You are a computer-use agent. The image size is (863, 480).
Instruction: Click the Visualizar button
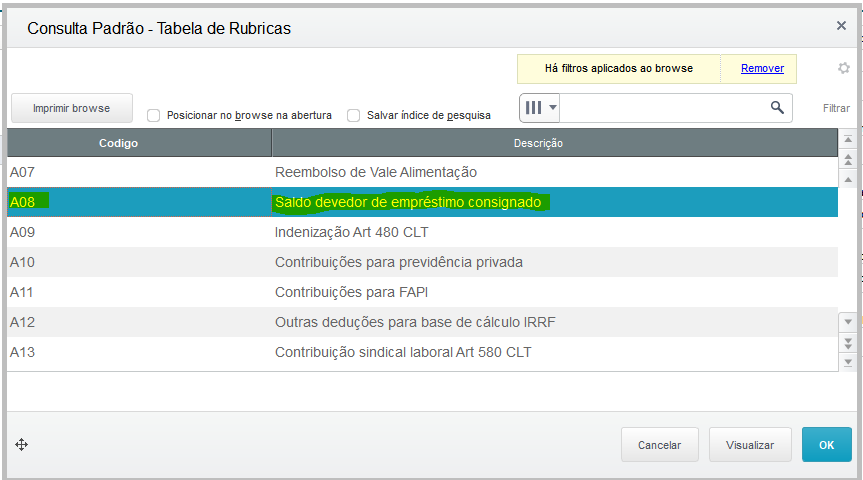[x=750, y=445]
